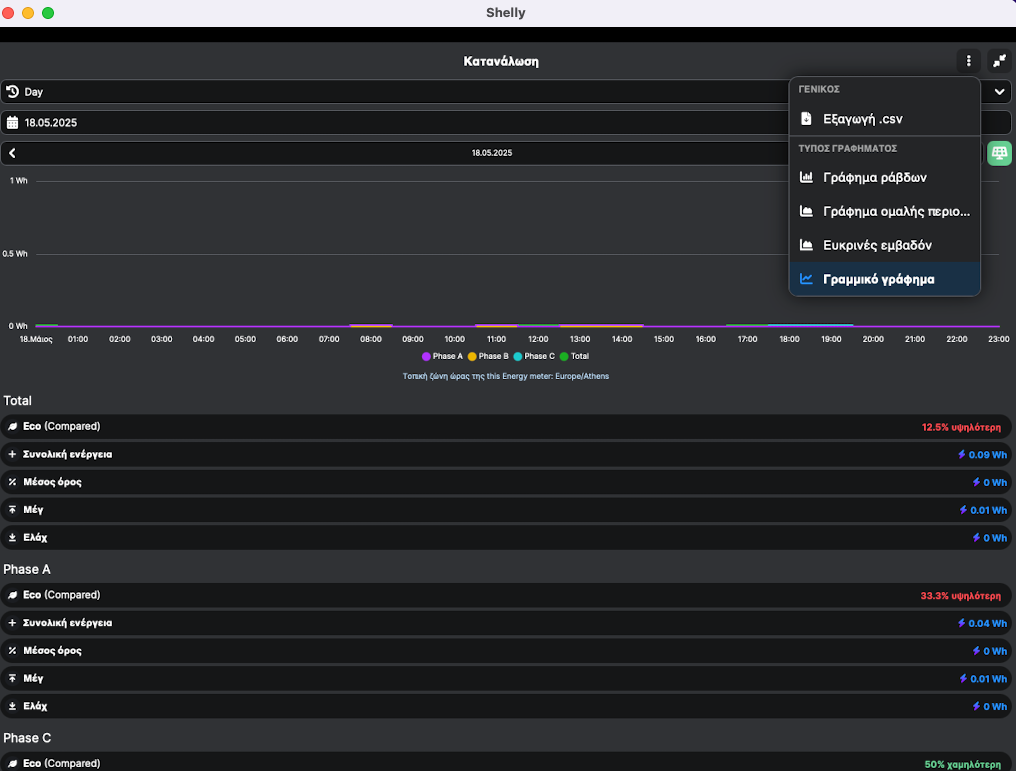Click the CSV export file icon
Viewport: 1016px width, 771px height.
coord(806,119)
